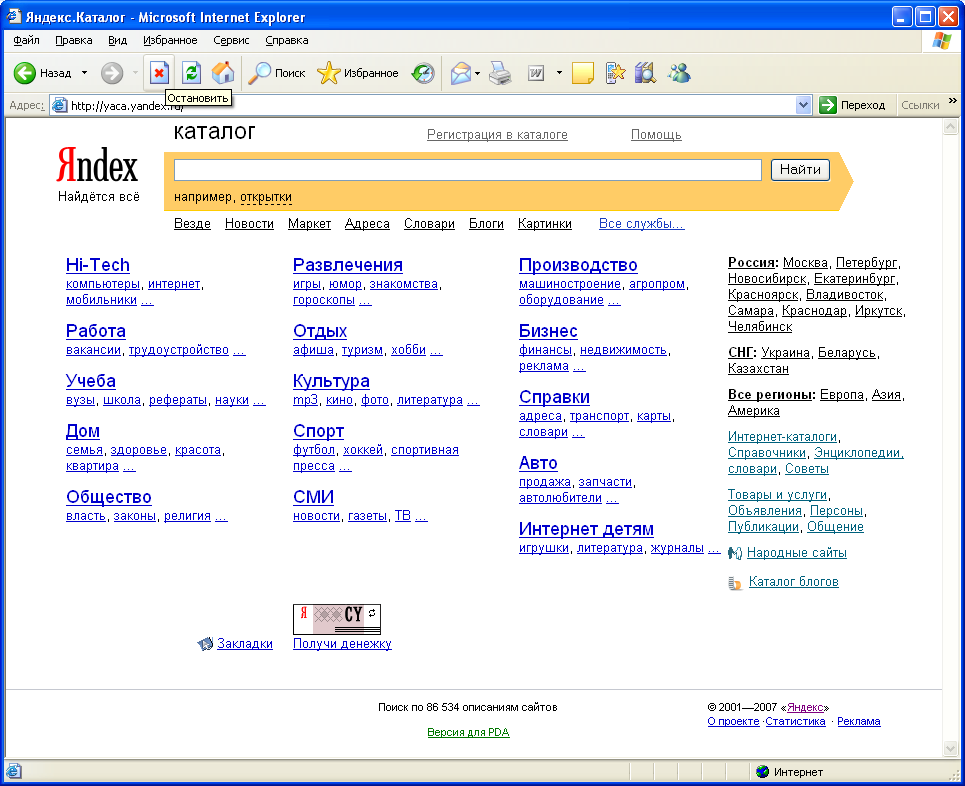
Task: Click the address bar URL field
Action: pos(431,105)
